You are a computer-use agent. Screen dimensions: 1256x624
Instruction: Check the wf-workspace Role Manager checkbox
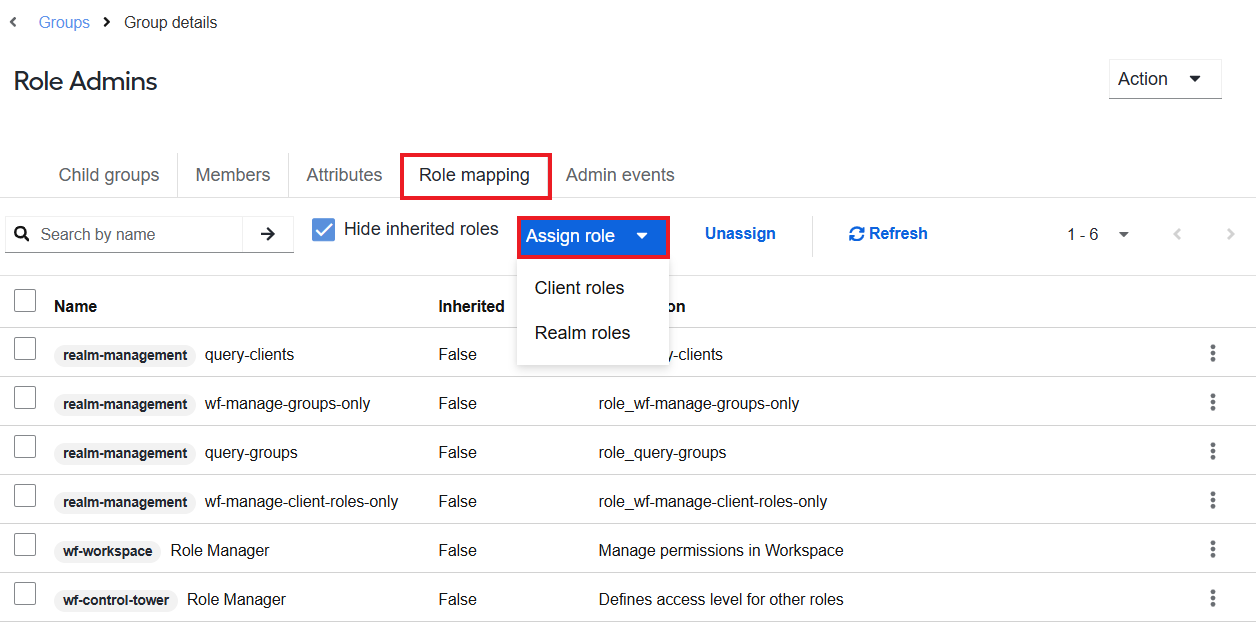coord(25,545)
